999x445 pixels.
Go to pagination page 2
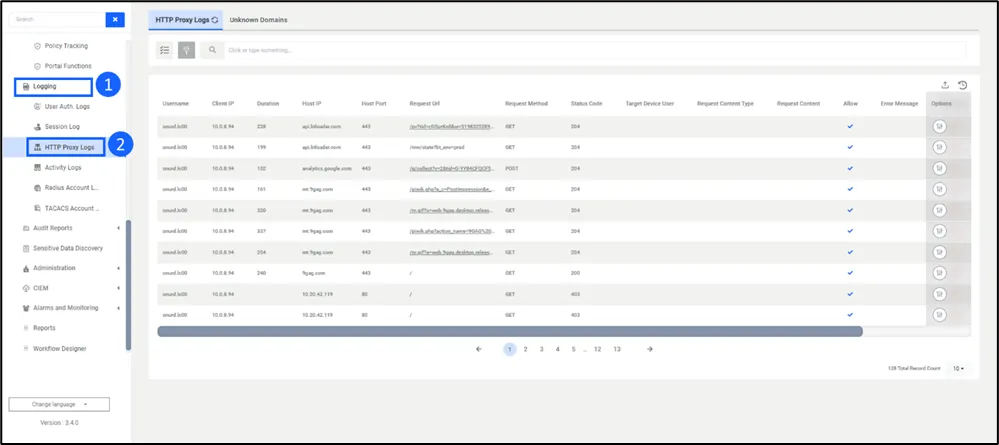526,349
